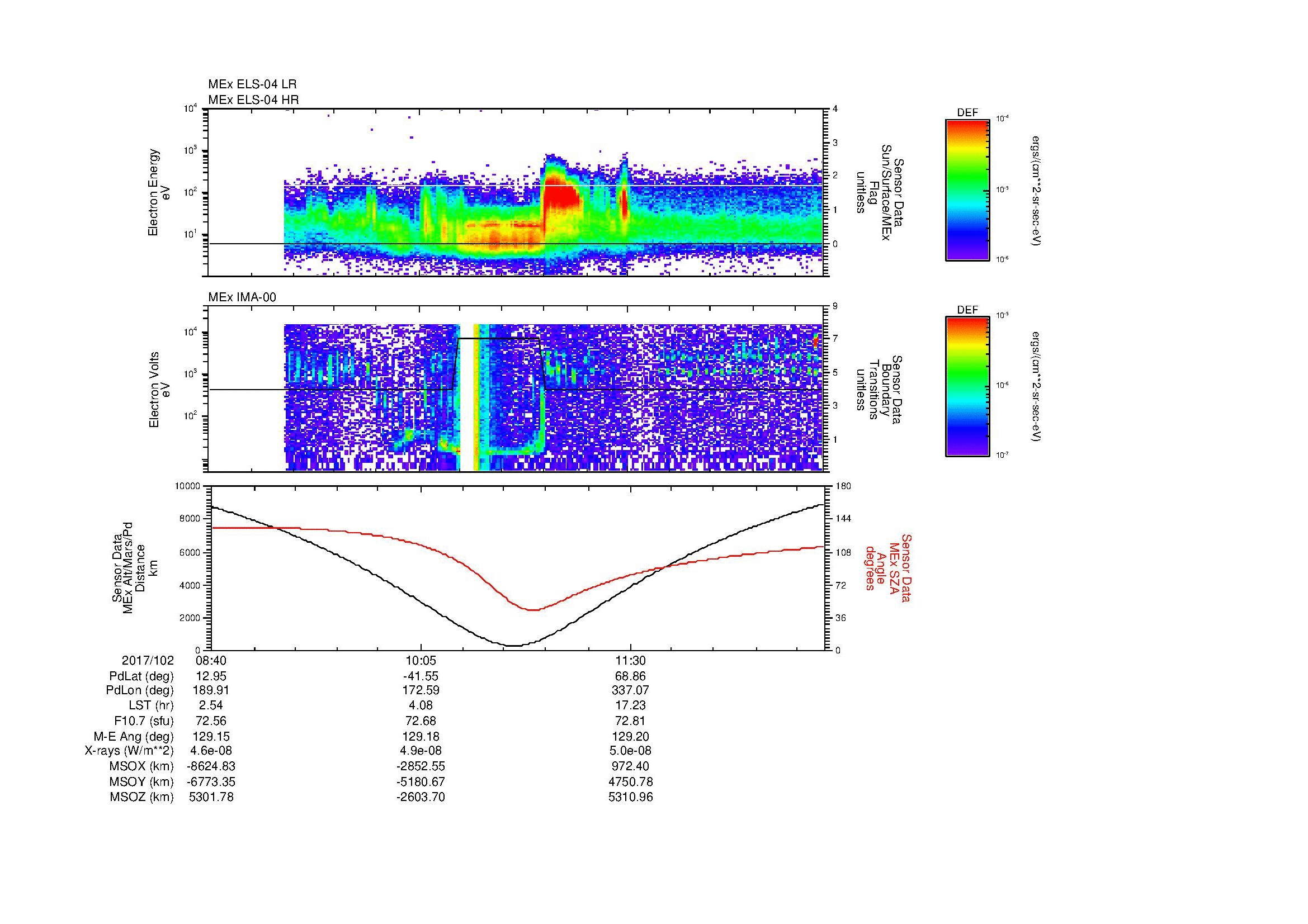Click the F10.7 value 72.56
Screen dimensions: 1308x924
(x=211, y=721)
